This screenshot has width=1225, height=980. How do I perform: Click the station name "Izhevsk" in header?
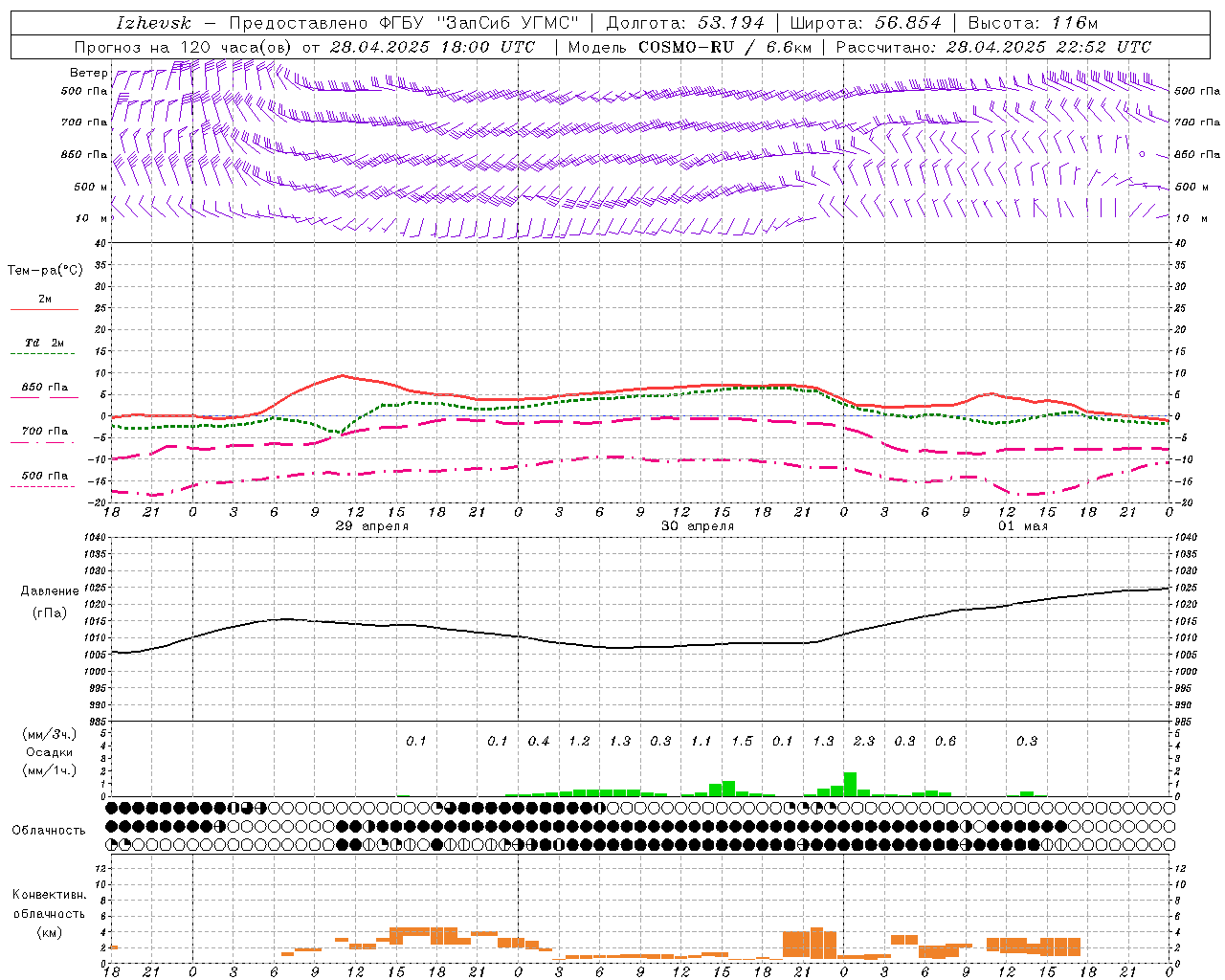click(153, 23)
